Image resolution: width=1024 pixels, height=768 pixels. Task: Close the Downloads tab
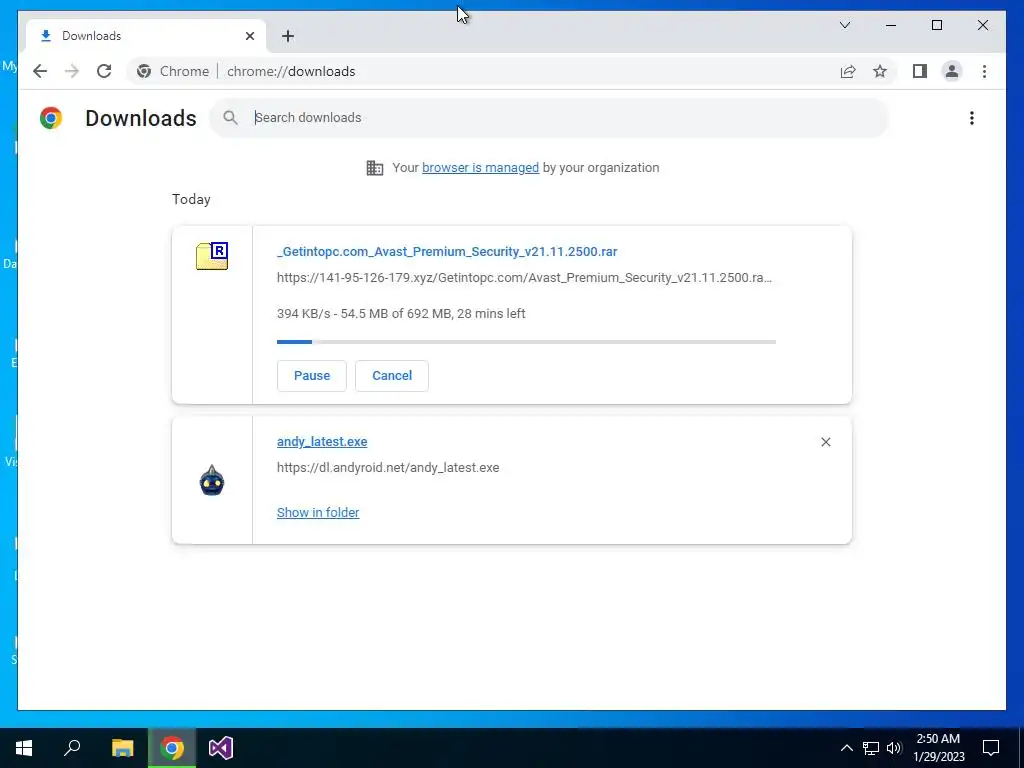pos(249,36)
